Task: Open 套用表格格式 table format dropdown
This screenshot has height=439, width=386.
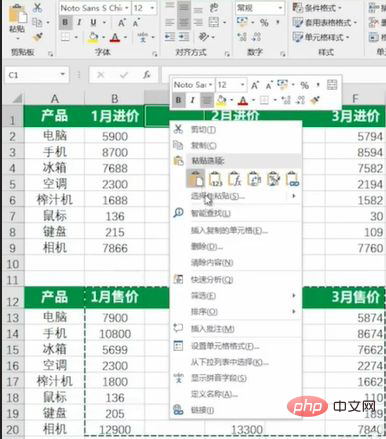Action: click(x=325, y=22)
